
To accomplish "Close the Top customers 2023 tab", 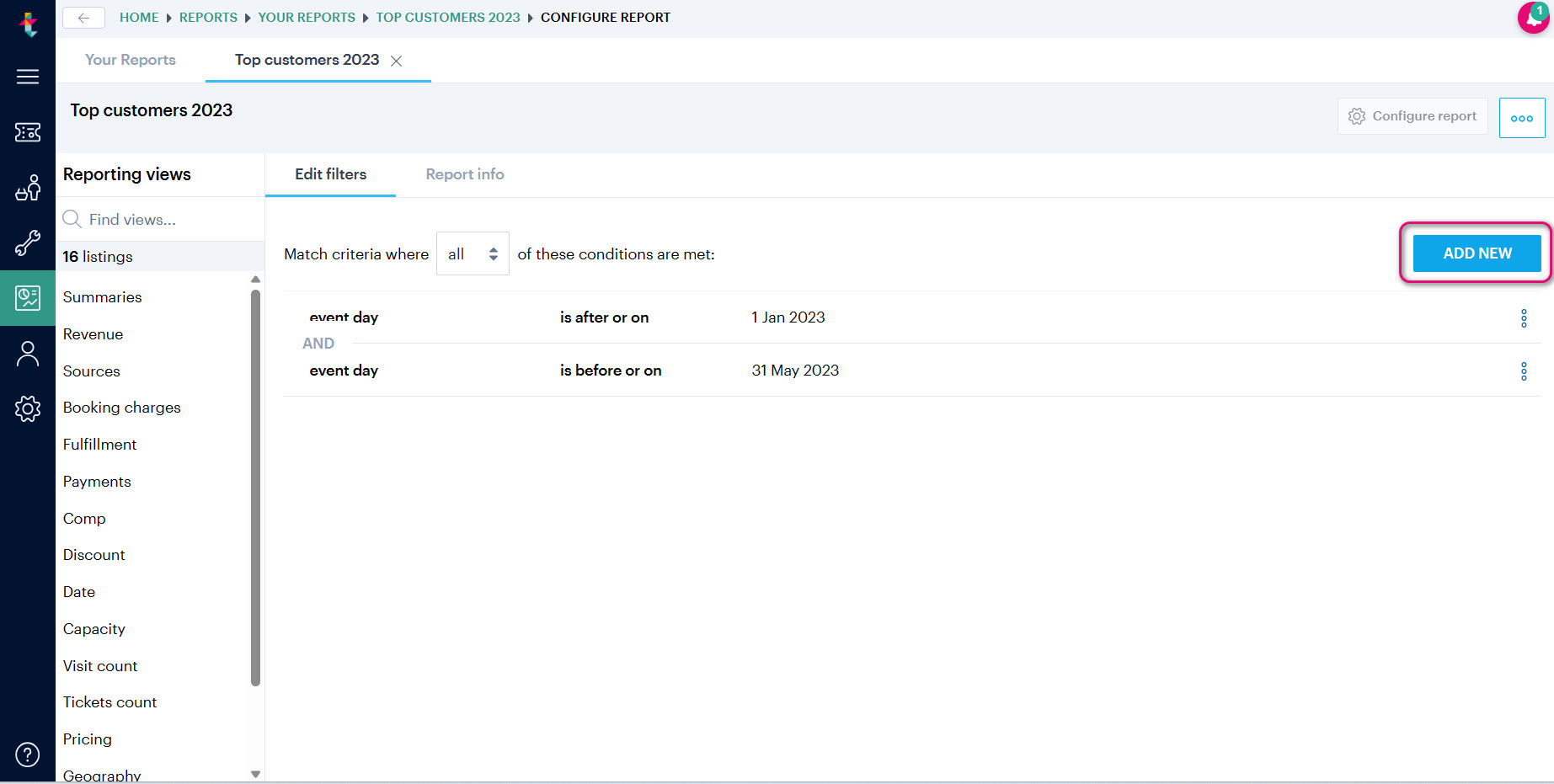I will click(397, 61).
